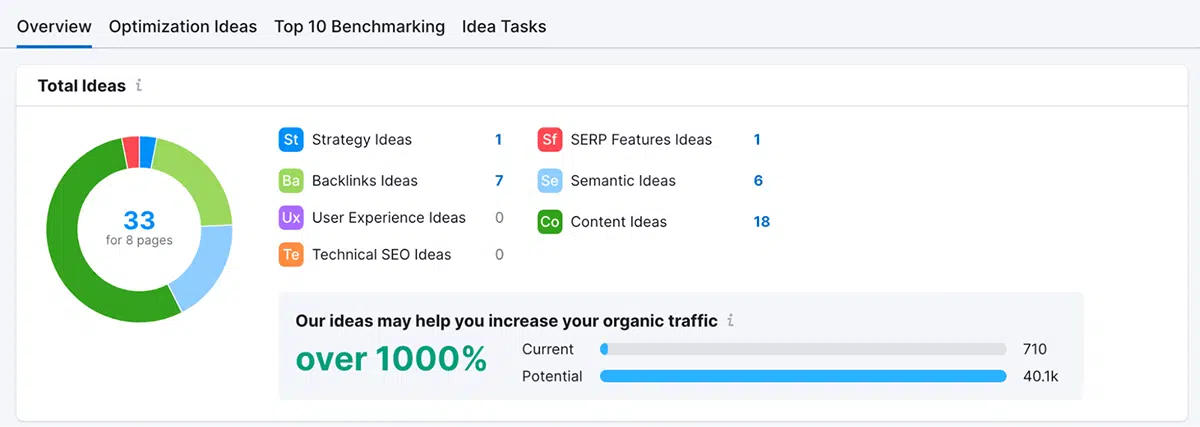
Task: Click the light blue Se Semantic icon
Action: point(550,181)
